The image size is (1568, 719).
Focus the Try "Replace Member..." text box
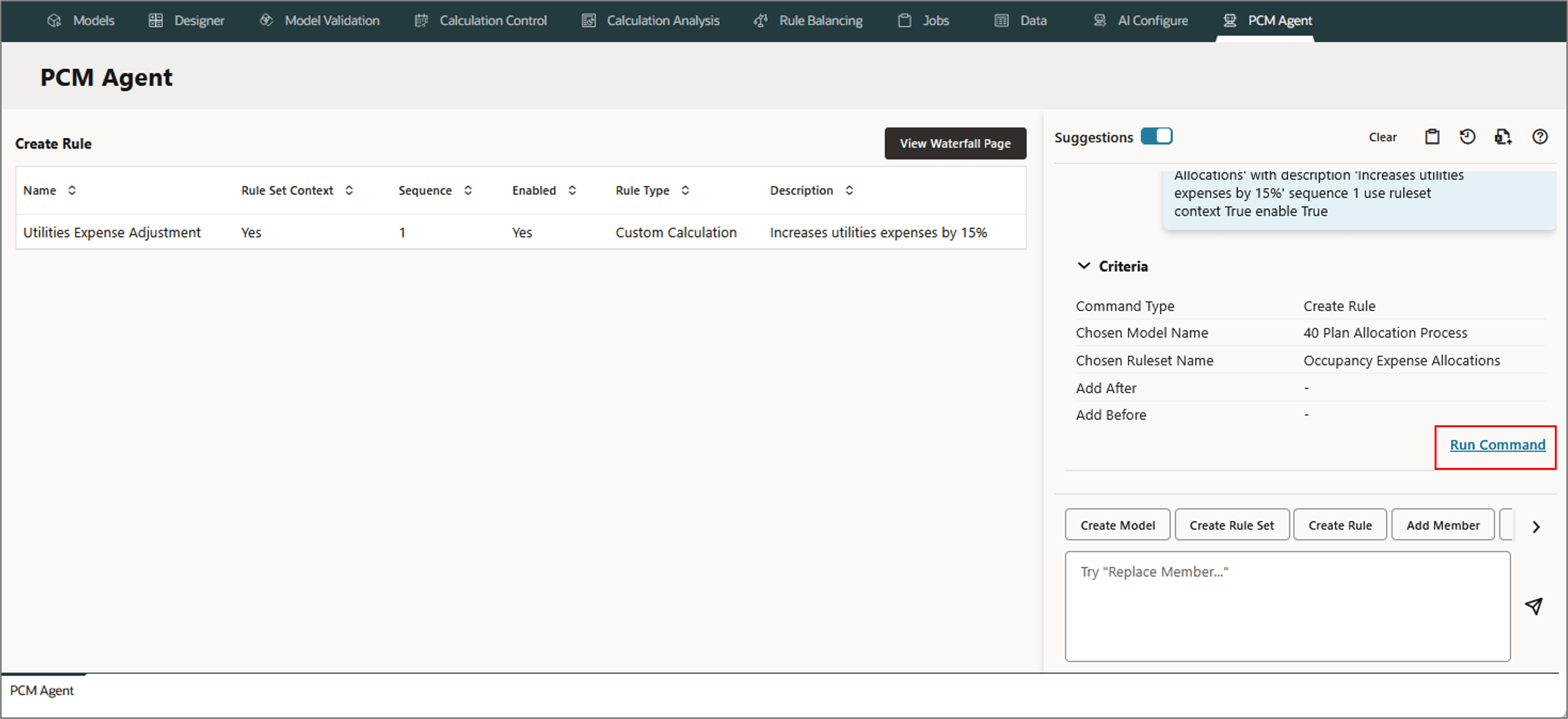(1287, 606)
